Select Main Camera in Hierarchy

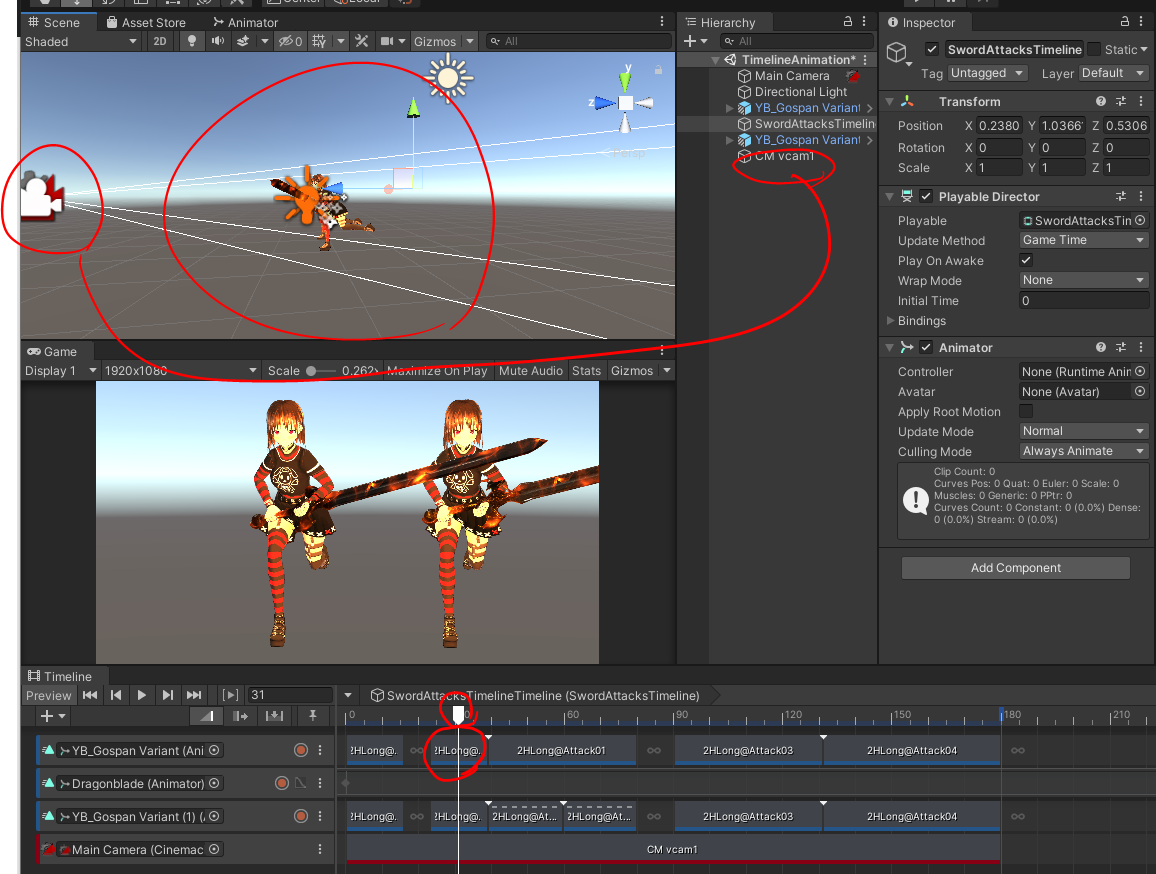792,75
